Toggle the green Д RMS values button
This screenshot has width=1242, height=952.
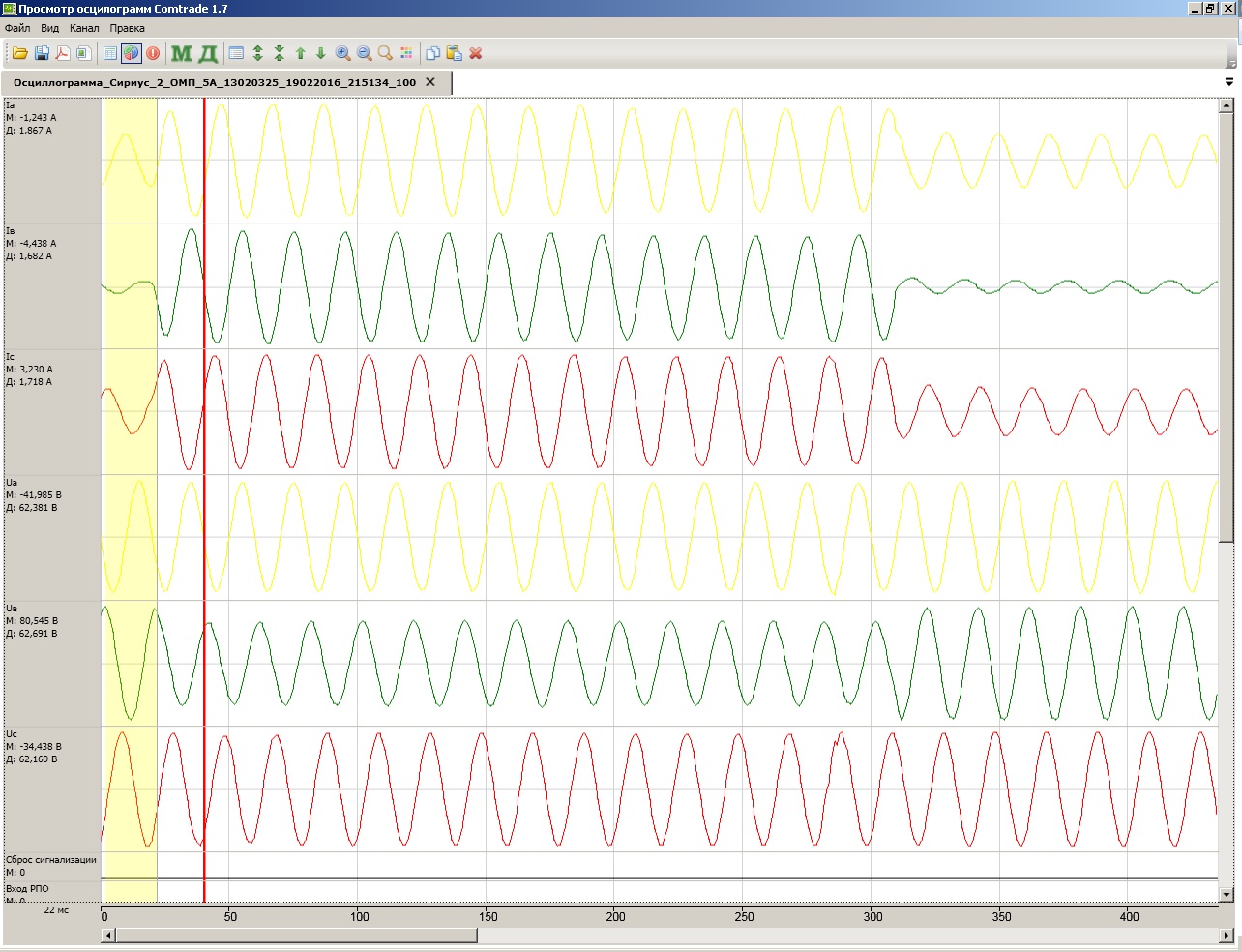pos(207,53)
